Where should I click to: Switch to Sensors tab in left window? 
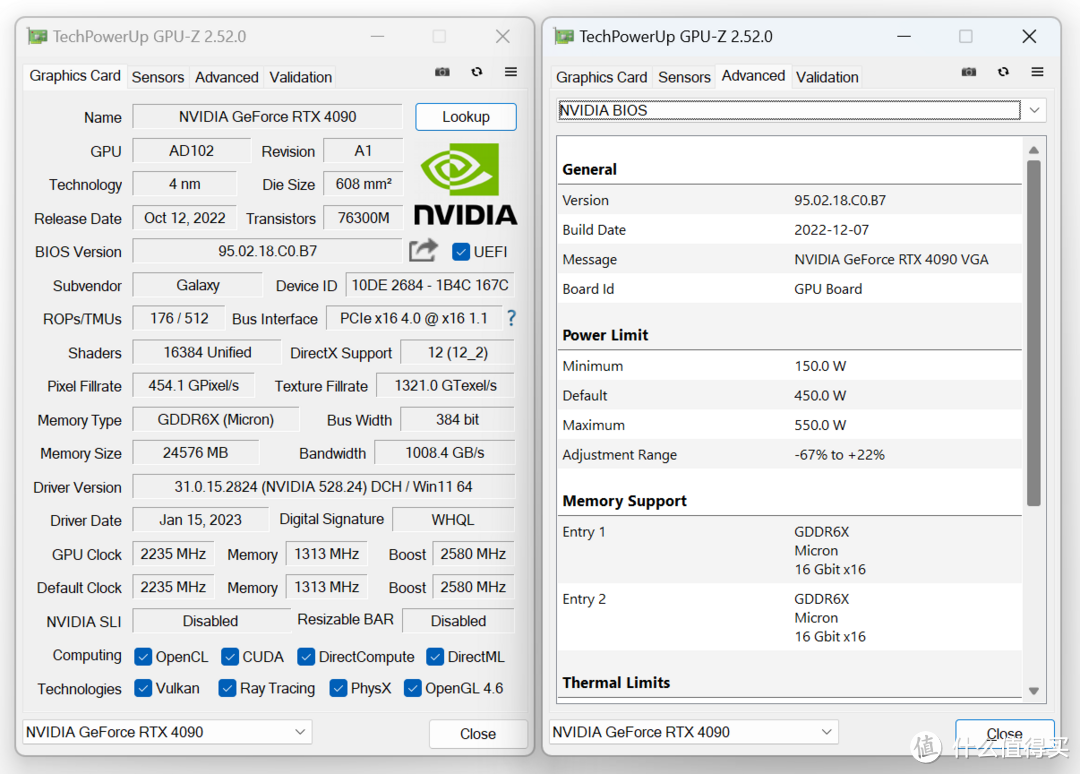(158, 77)
